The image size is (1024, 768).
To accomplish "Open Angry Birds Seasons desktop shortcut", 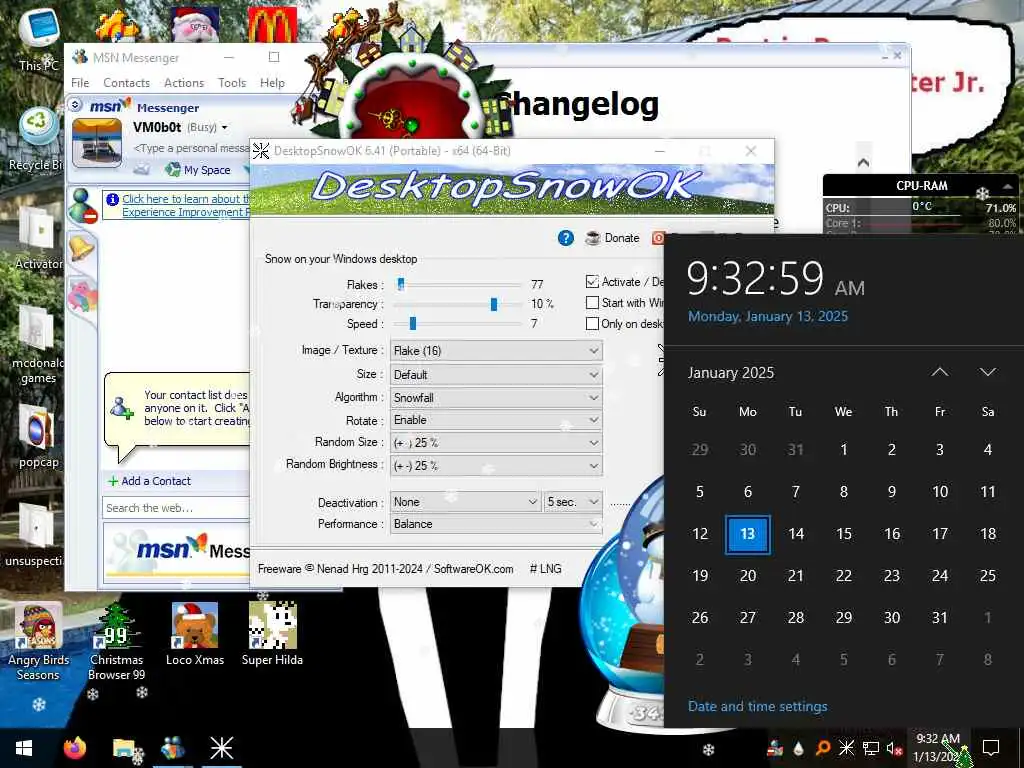I will [x=38, y=642].
